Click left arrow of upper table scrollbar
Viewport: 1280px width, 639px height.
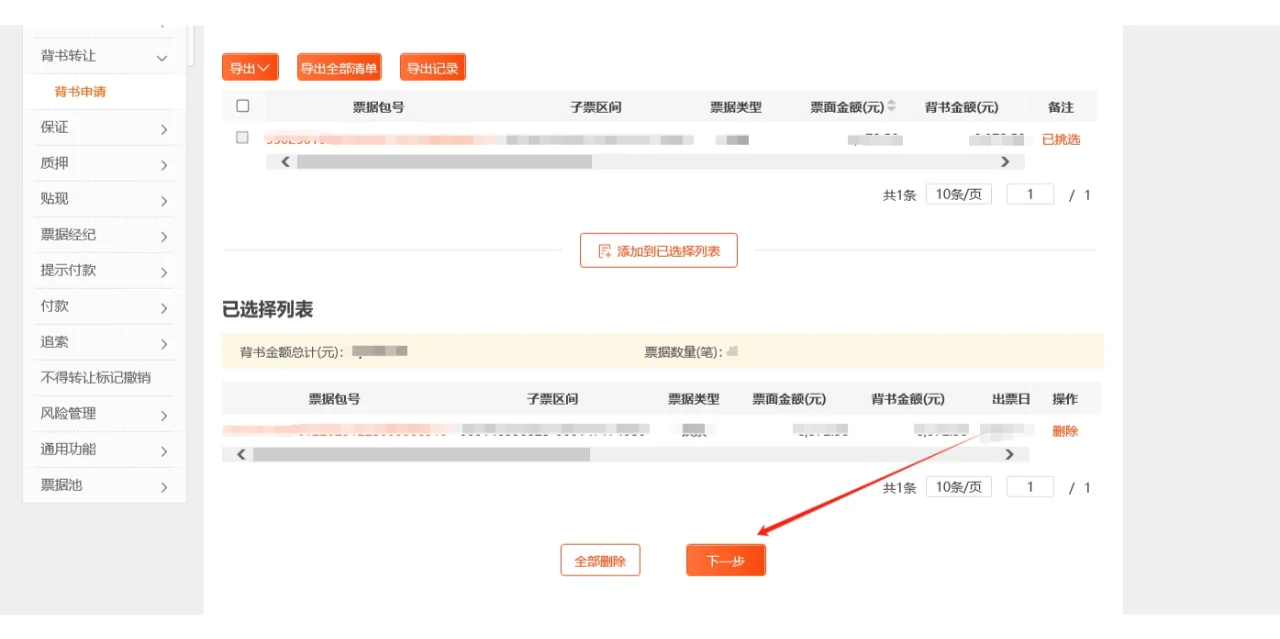tap(286, 162)
